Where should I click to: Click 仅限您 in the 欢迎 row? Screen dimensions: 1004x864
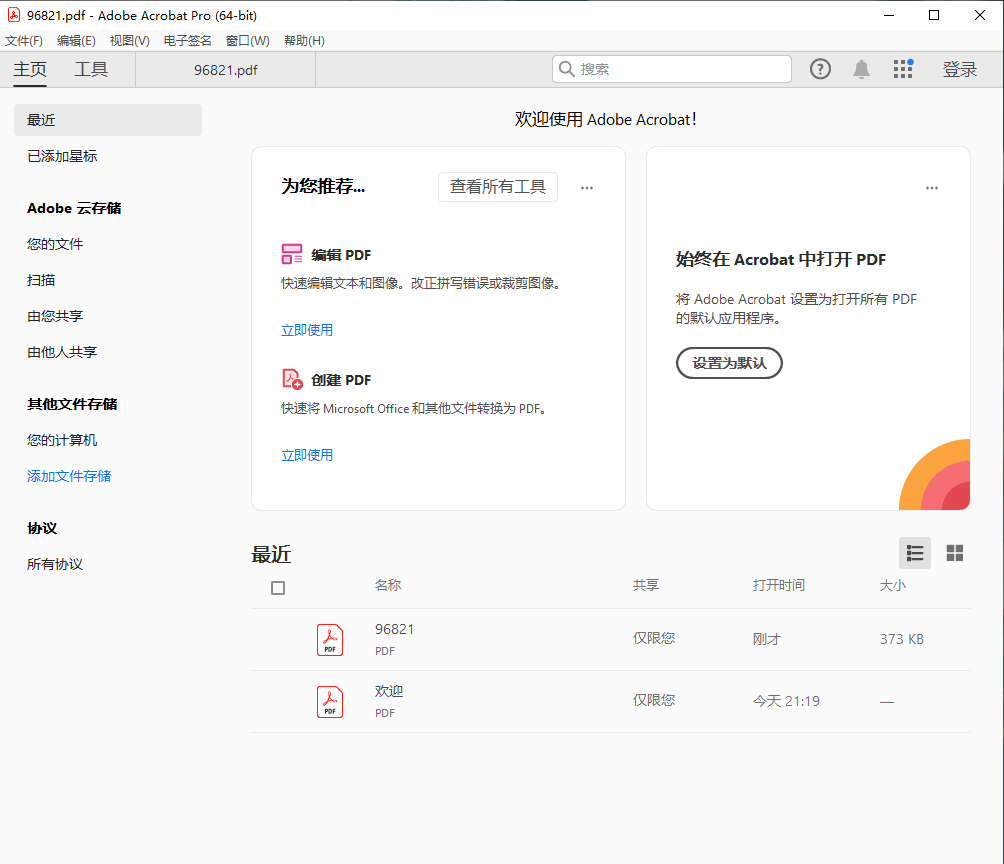coord(654,700)
